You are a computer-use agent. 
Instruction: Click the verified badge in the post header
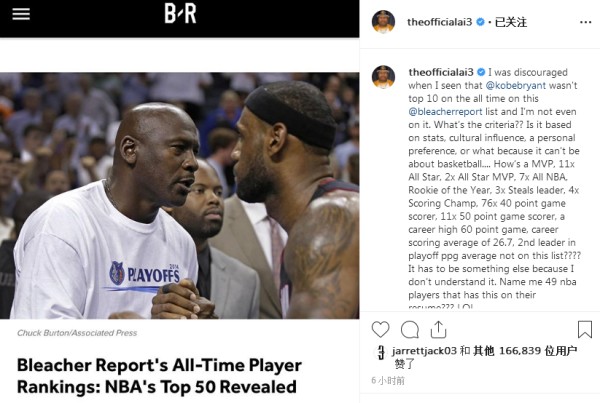(x=480, y=22)
